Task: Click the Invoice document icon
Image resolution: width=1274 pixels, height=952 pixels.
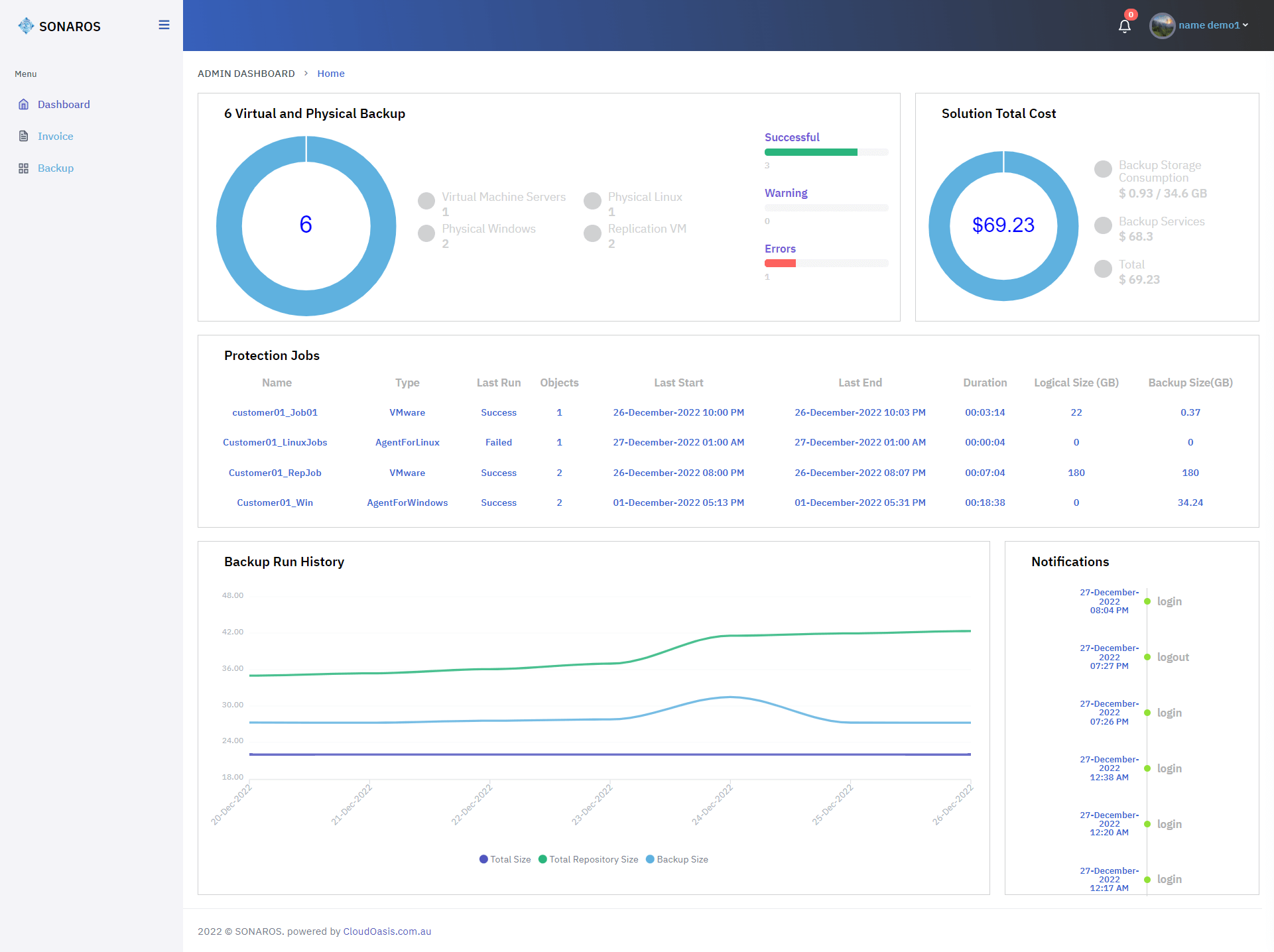Action: tap(24, 137)
